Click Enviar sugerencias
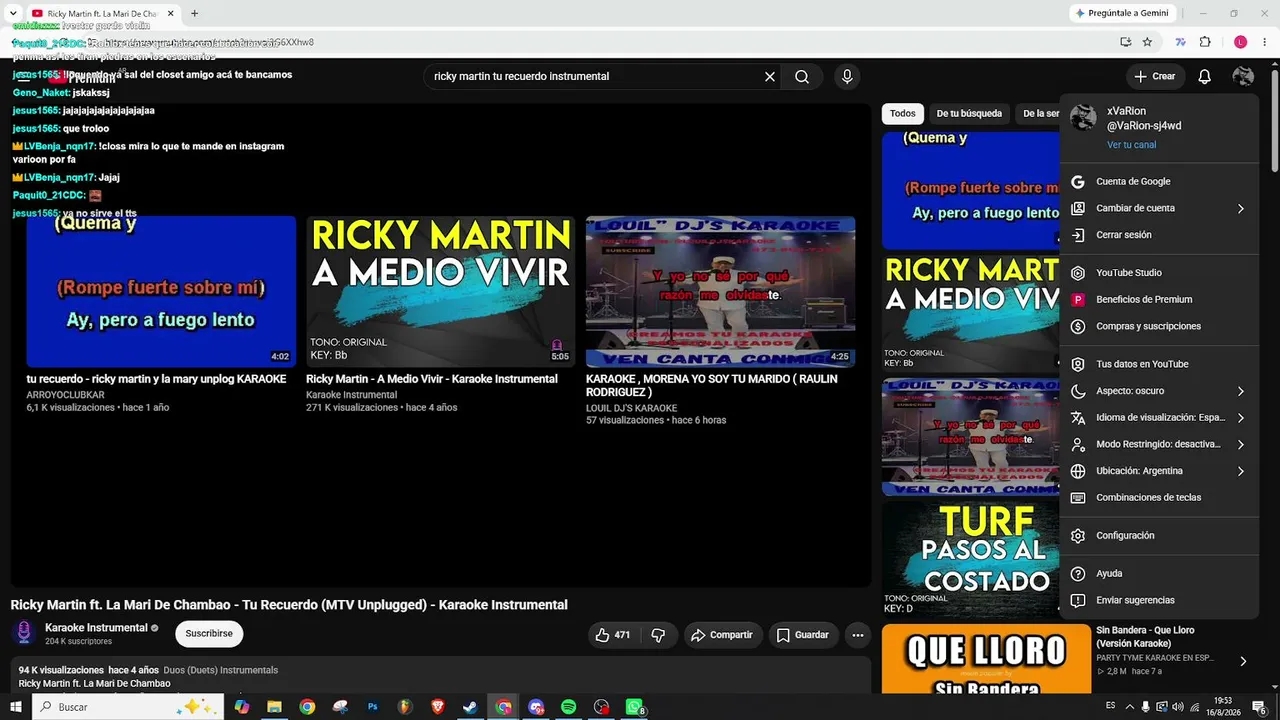1280x720 pixels. point(1159,600)
